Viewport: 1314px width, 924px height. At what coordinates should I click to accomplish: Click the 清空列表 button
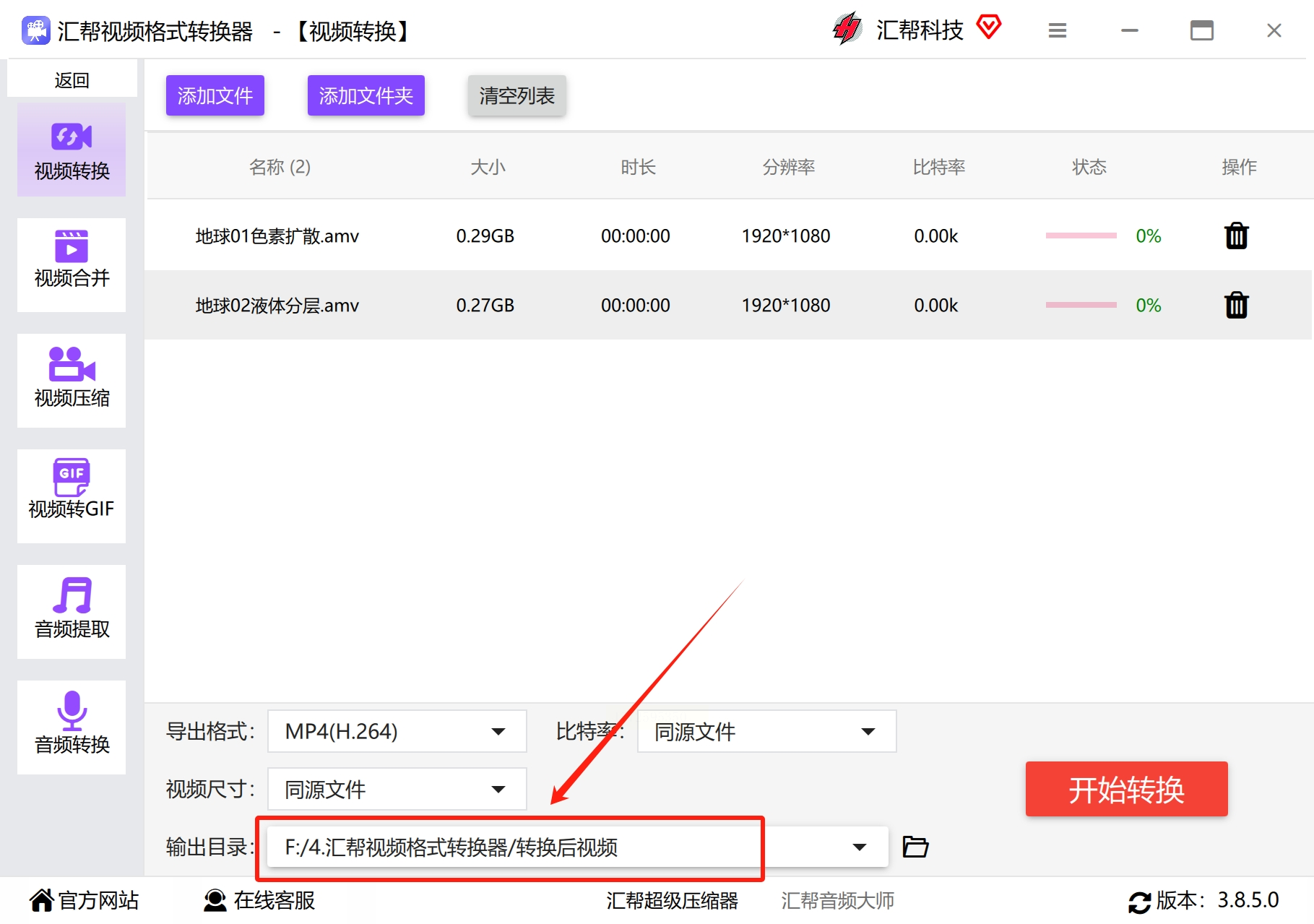point(517,95)
